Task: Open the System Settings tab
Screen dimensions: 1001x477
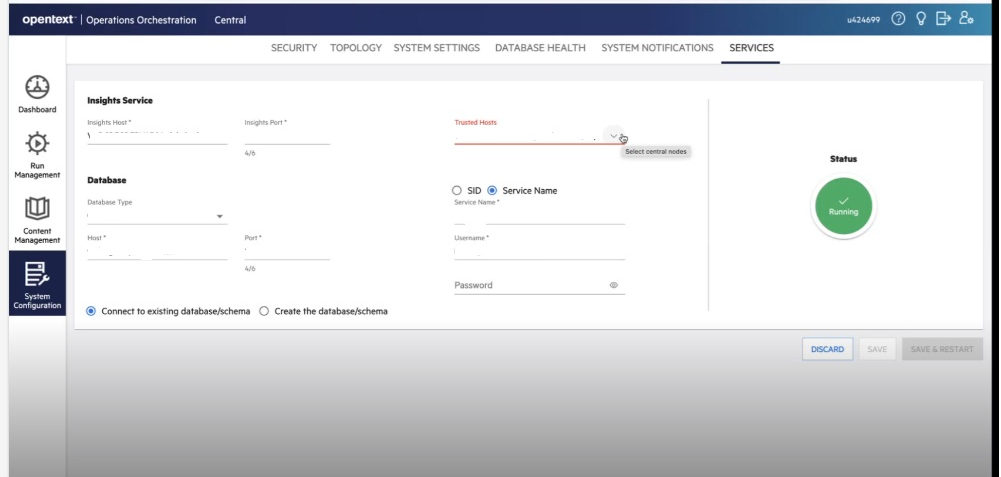Action: (437, 48)
